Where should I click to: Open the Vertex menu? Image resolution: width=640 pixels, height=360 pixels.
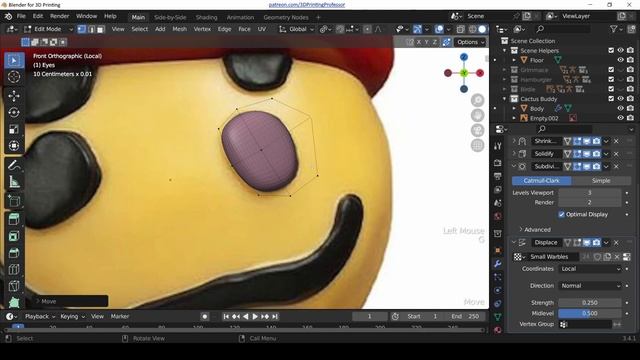click(x=202, y=29)
